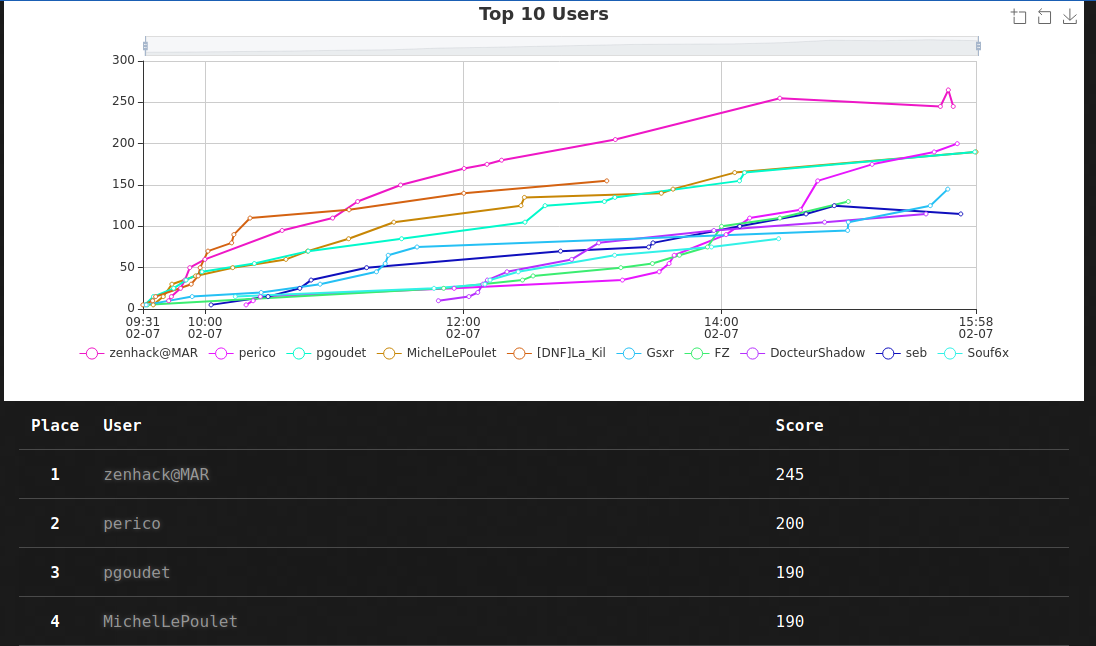Click the pgoudet user link

136,572
